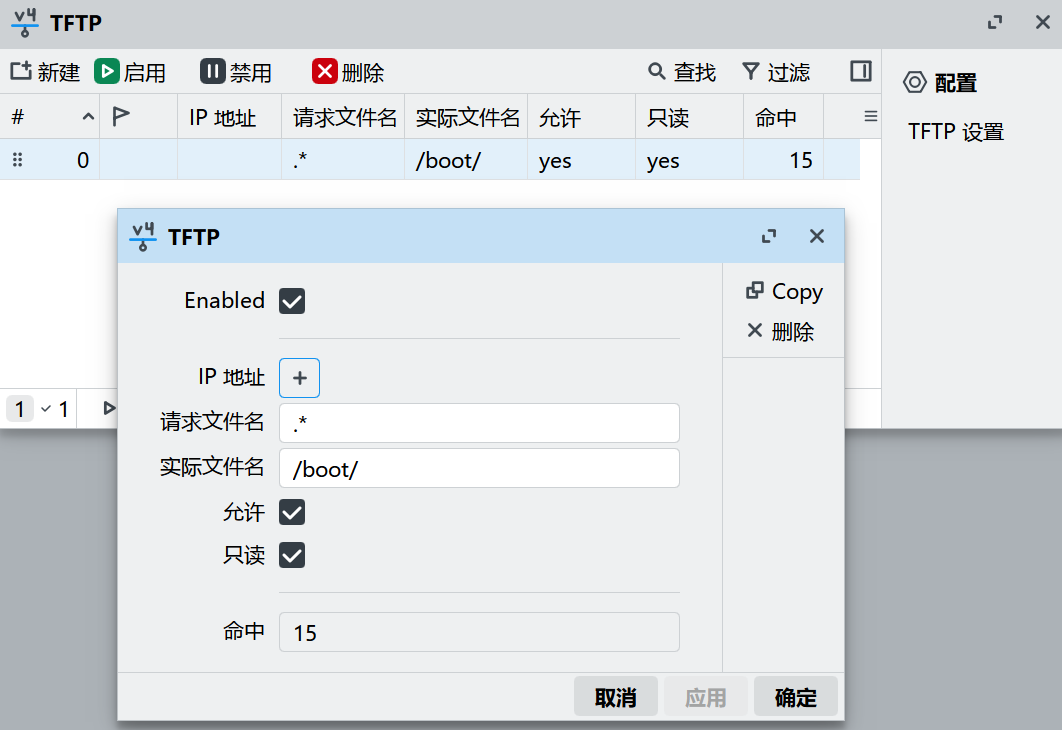Click the 确定 OK button

click(796, 697)
